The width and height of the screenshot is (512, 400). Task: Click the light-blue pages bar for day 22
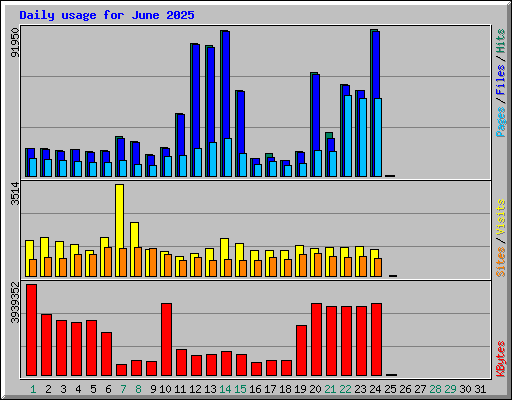(348, 136)
